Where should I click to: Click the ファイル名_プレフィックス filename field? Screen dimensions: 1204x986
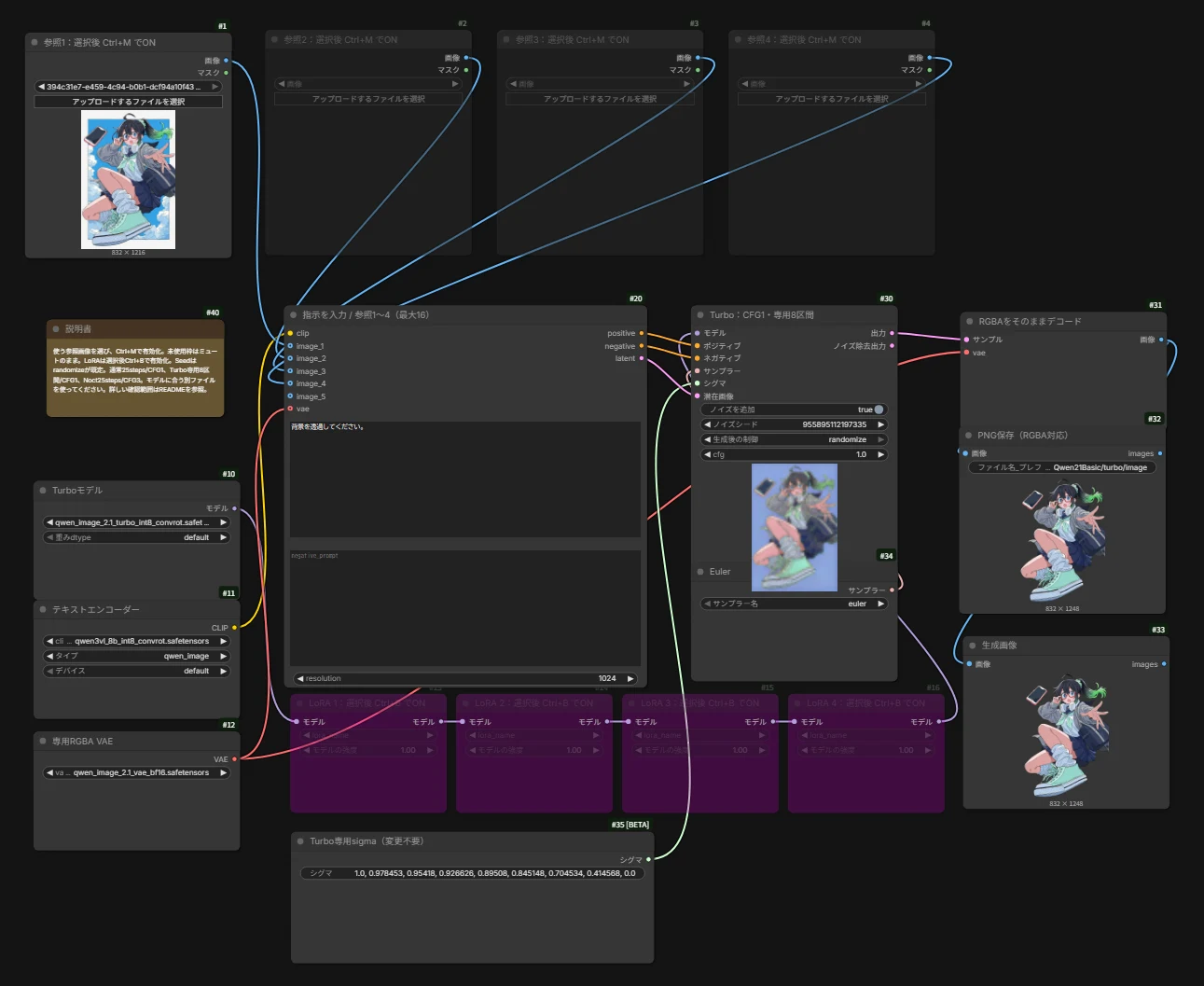[1062, 467]
